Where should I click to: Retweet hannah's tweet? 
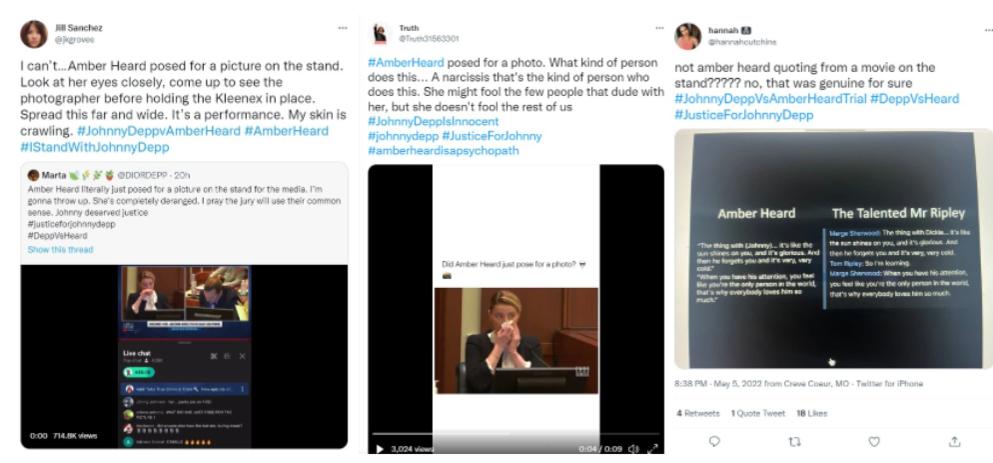point(794,441)
